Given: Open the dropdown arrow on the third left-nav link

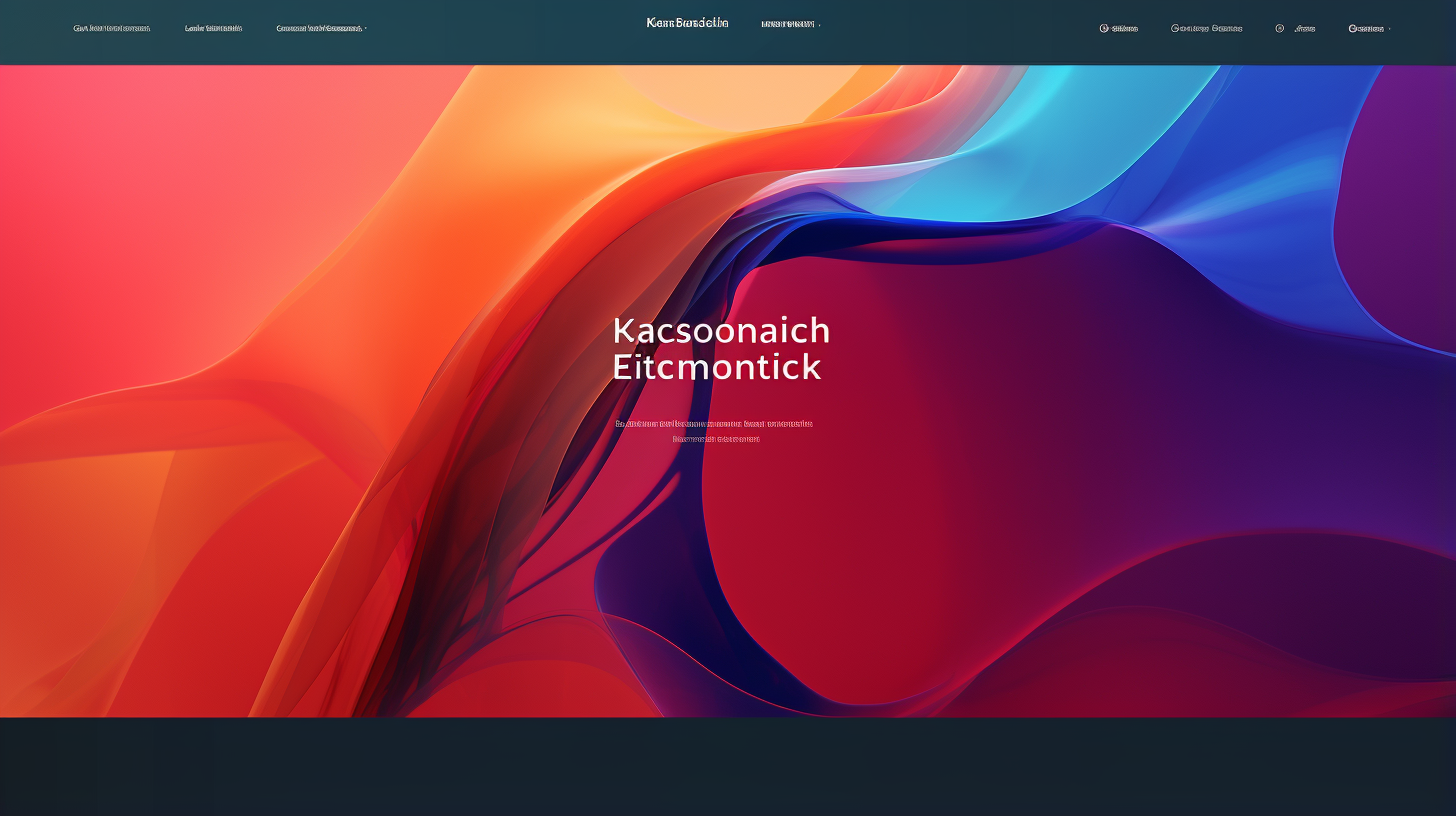Looking at the screenshot, I should click(x=364, y=28).
